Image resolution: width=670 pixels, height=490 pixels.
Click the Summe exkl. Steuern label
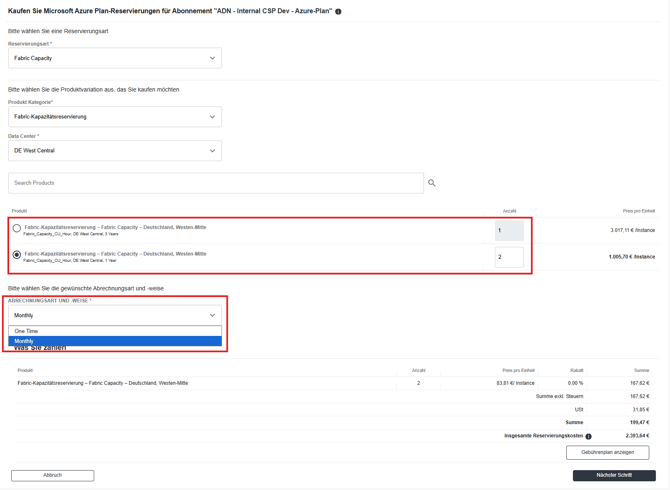[x=559, y=396]
